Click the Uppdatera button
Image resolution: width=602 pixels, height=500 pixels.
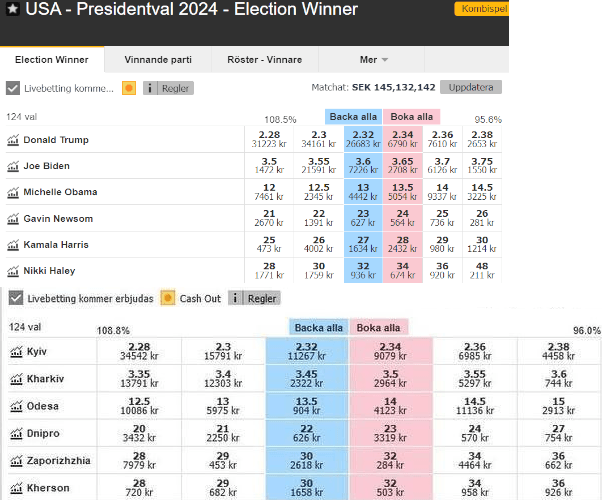point(471,87)
